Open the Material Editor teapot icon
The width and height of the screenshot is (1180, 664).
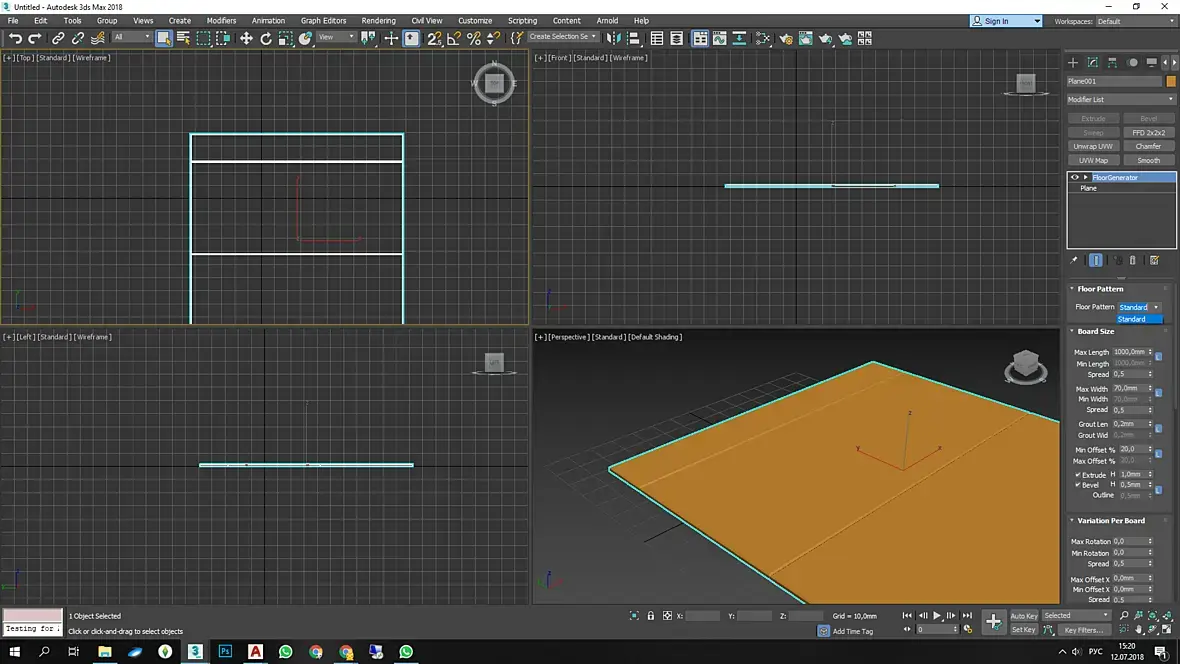(785, 39)
